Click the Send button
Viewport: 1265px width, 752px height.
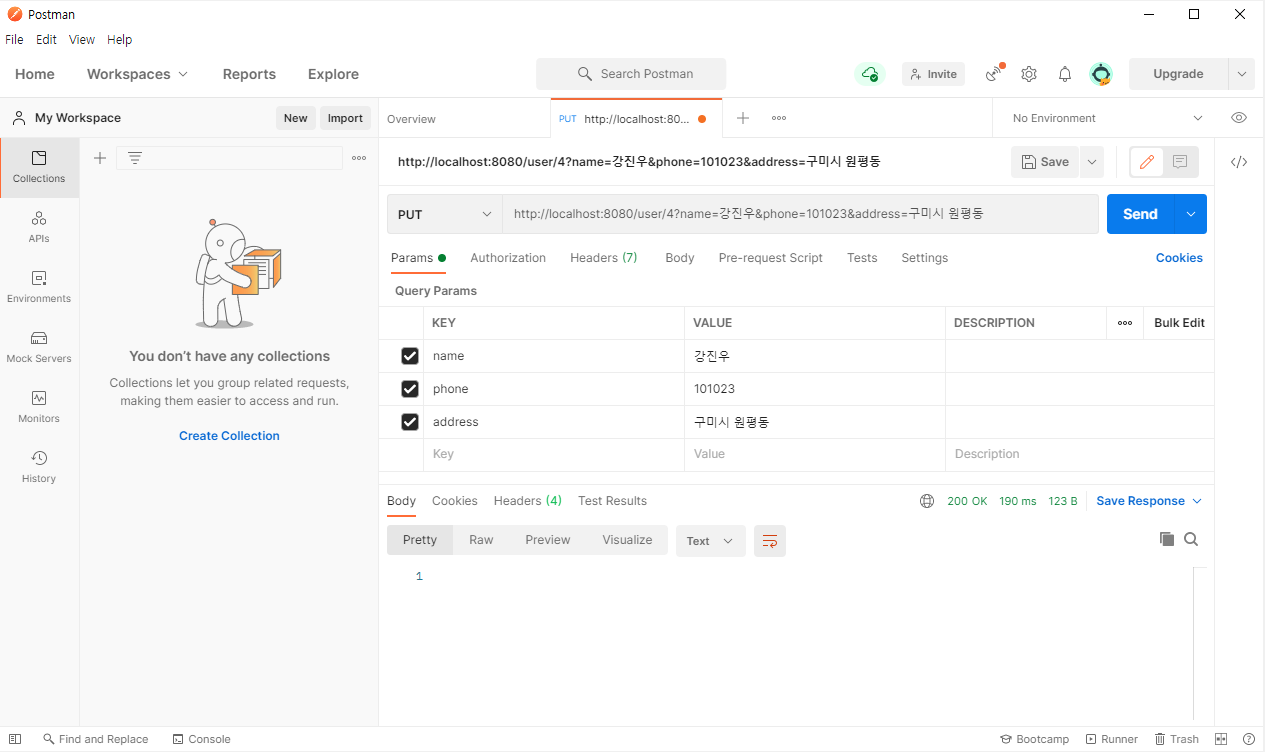pos(1140,214)
